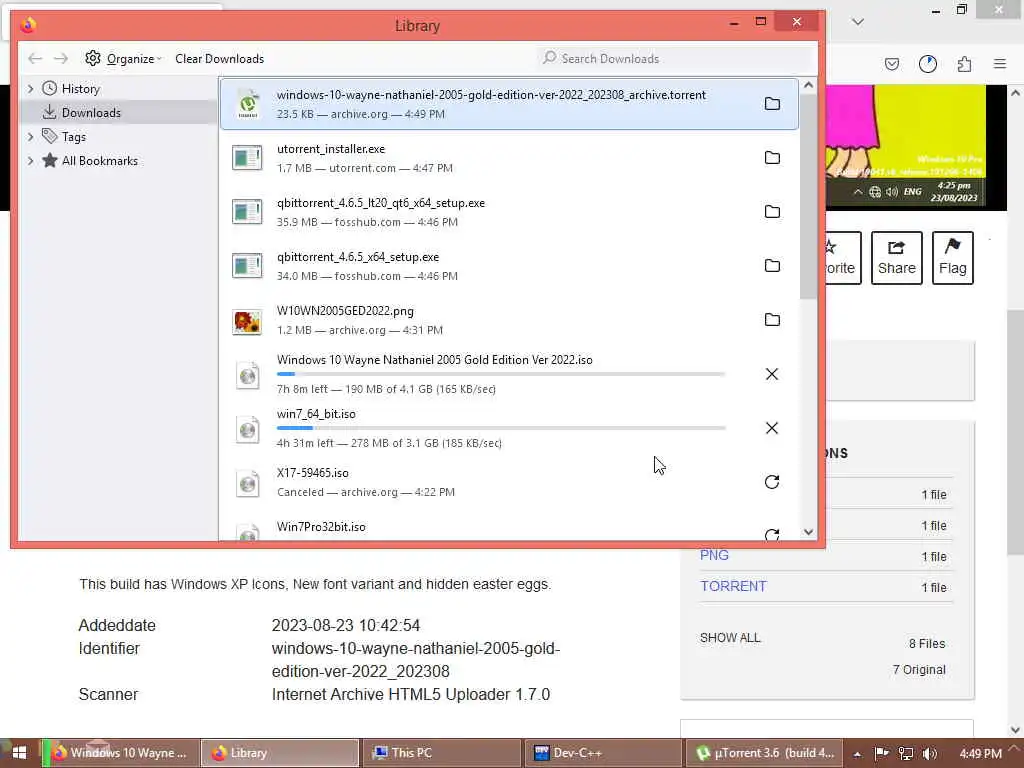This screenshot has width=1024, height=768.
Task: Switch to Library taskbar button
Action: coord(280,753)
